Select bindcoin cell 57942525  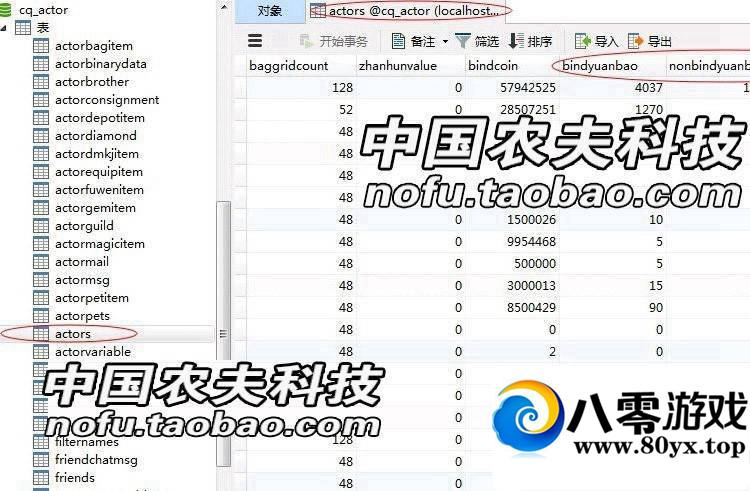click(512, 87)
